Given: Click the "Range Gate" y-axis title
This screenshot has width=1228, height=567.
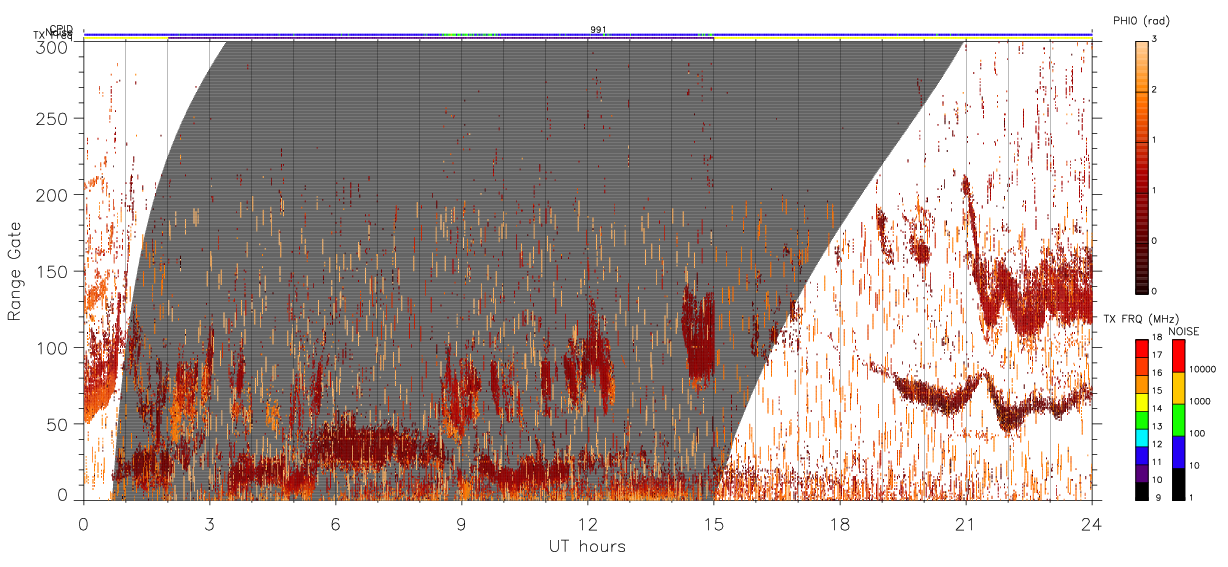Looking at the screenshot, I should (x=15, y=272).
